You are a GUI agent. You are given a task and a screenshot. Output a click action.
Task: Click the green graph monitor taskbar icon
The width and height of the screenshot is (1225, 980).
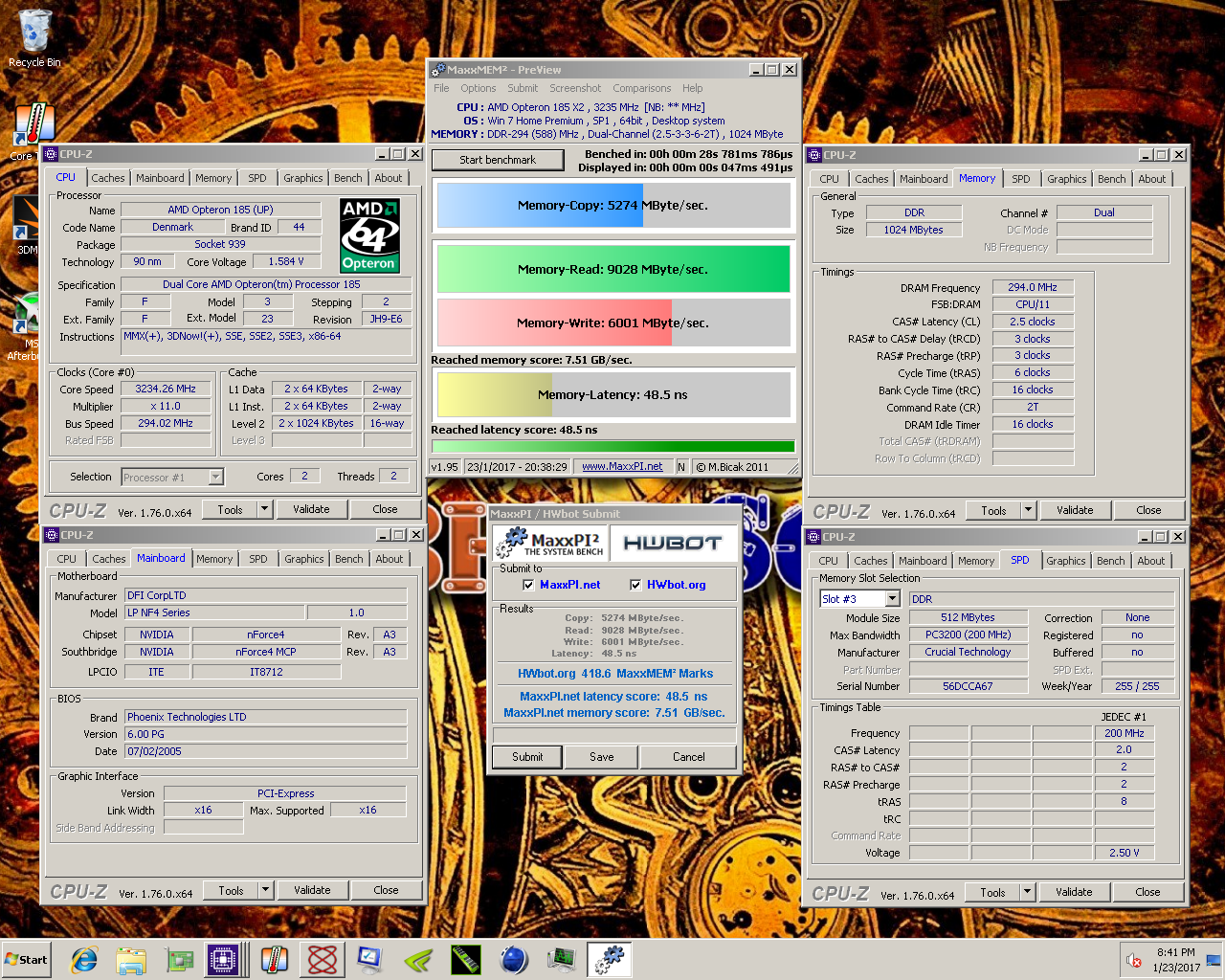[562, 959]
